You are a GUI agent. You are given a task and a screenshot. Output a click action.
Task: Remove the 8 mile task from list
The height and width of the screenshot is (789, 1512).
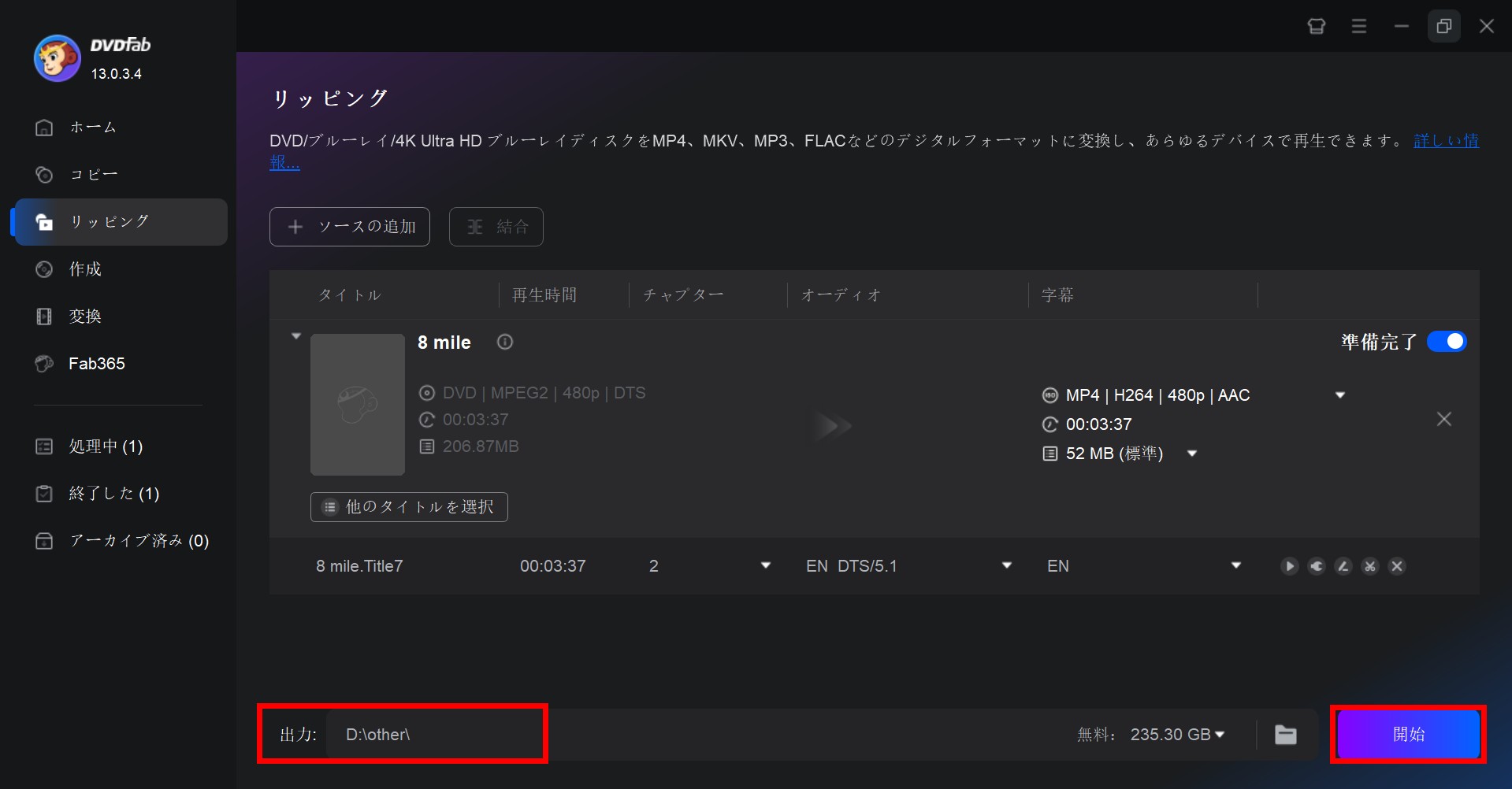tap(1443, 419)
